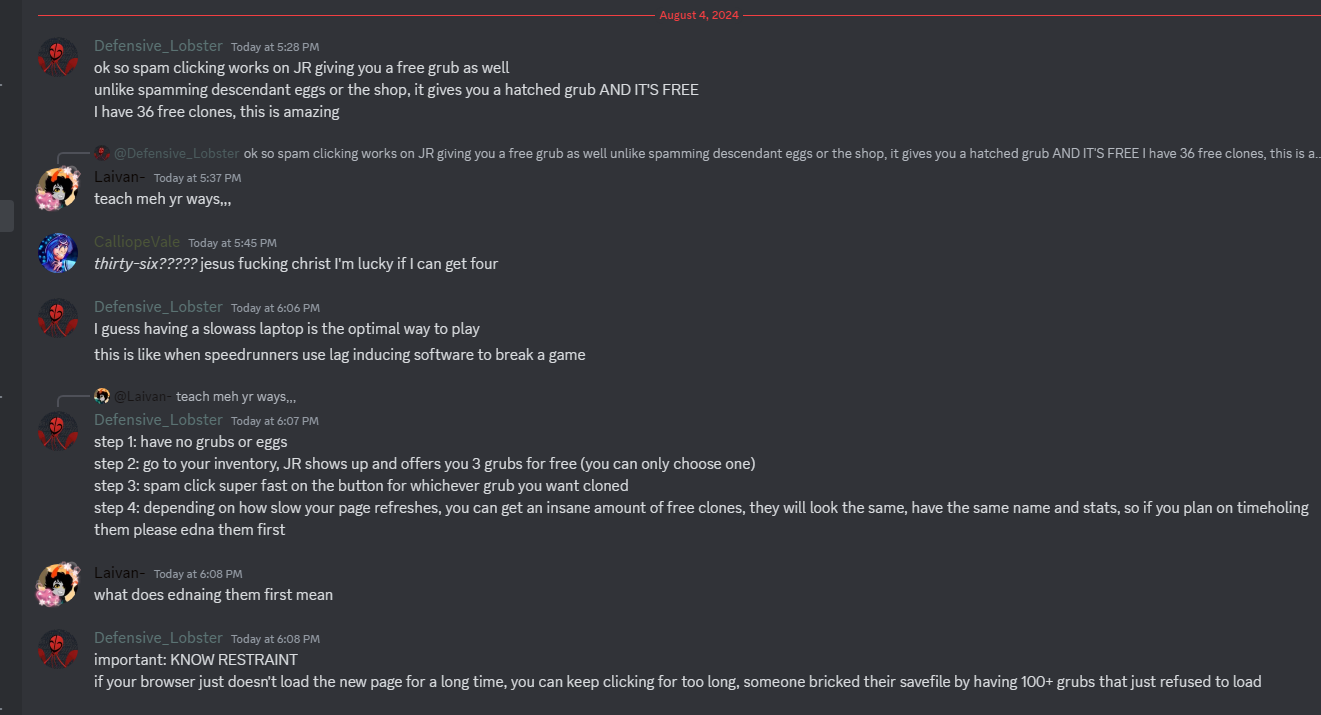The image size is (1321, 715).
Task: Click CalliopeVale's profile avatar
Action: [57, 253]
